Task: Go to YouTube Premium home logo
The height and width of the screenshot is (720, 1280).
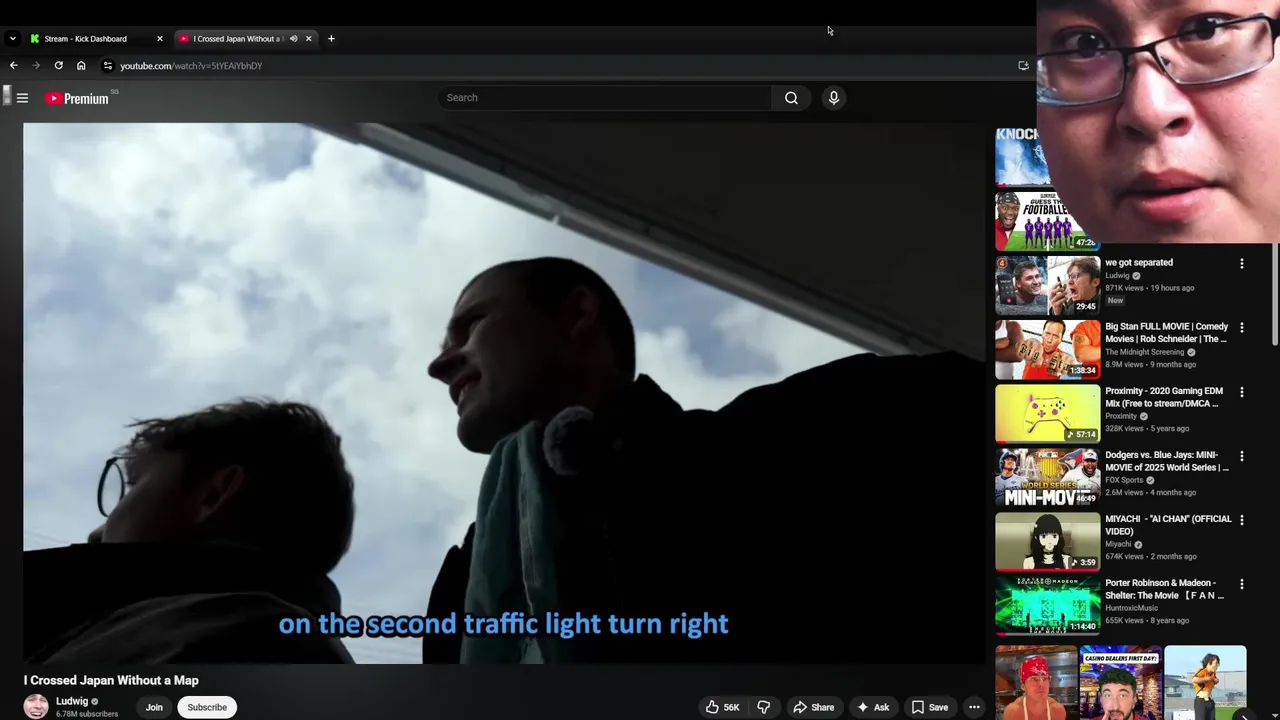Action: click(77, 98)
